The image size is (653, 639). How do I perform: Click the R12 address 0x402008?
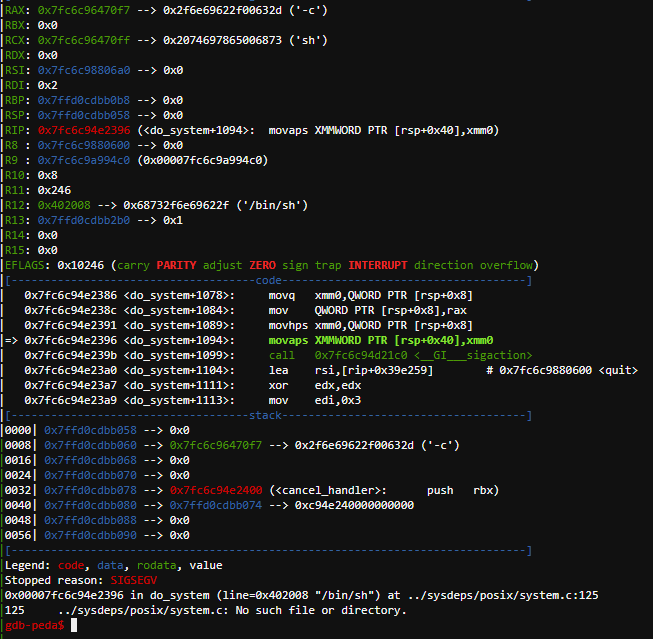tap(64, 205)
